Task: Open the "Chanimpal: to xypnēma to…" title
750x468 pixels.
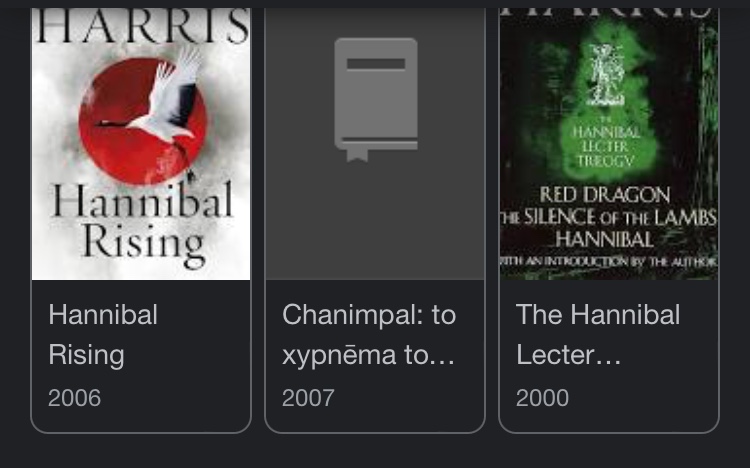Action: click(369, 334)
